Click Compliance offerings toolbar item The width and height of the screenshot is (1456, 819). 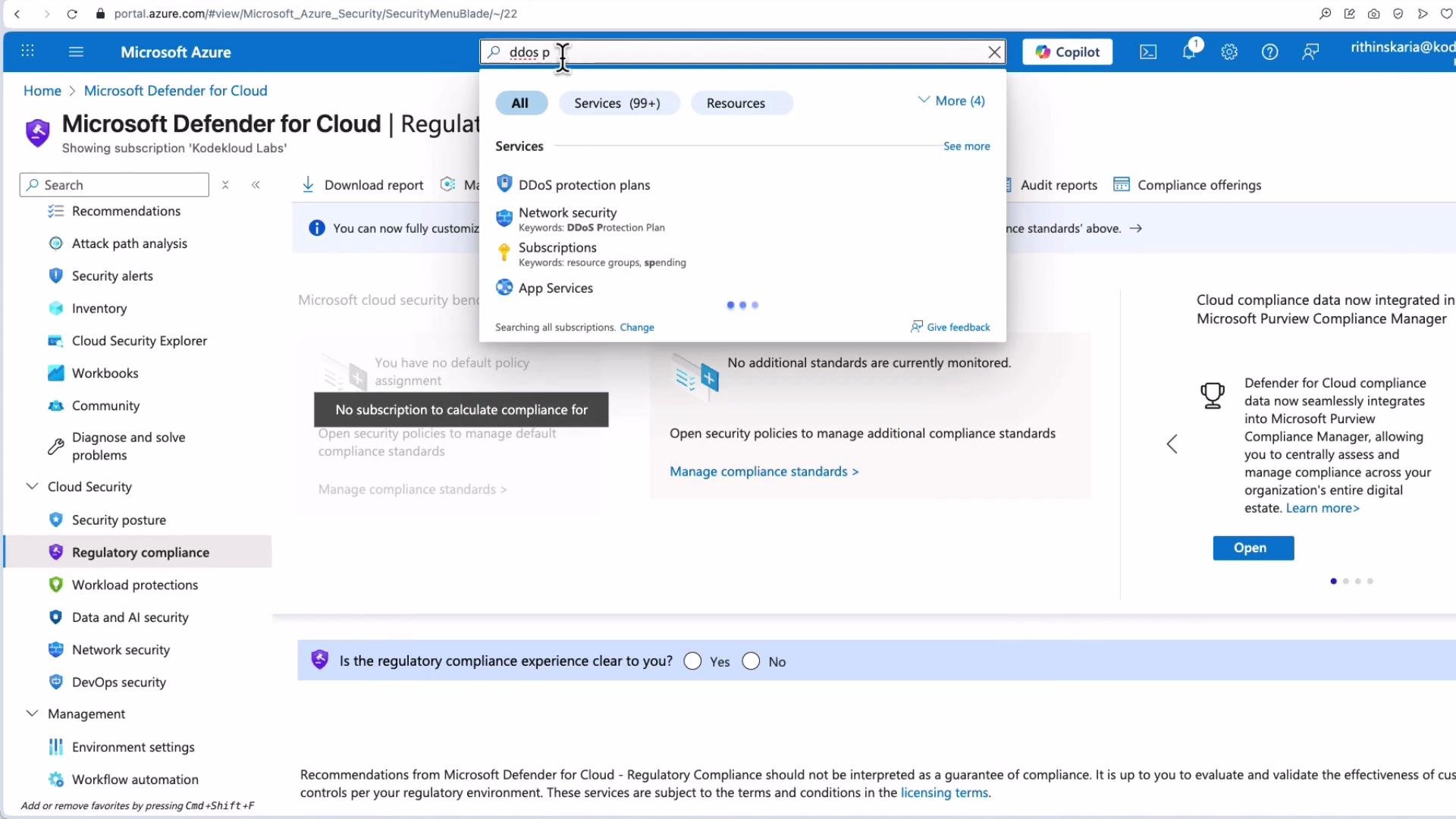[x=1188, y=185]
